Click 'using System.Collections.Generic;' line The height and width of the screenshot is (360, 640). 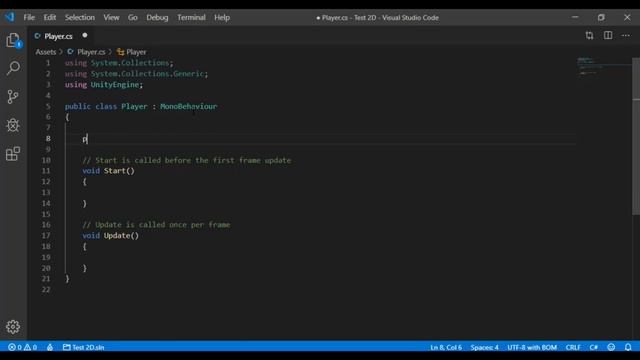[x=136, y=73]
